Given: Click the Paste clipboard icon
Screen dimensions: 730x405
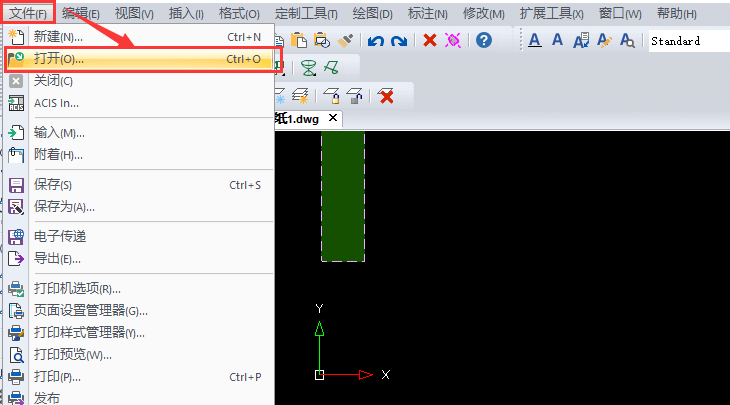Looking at the screenshot, I should click(298, 40).
